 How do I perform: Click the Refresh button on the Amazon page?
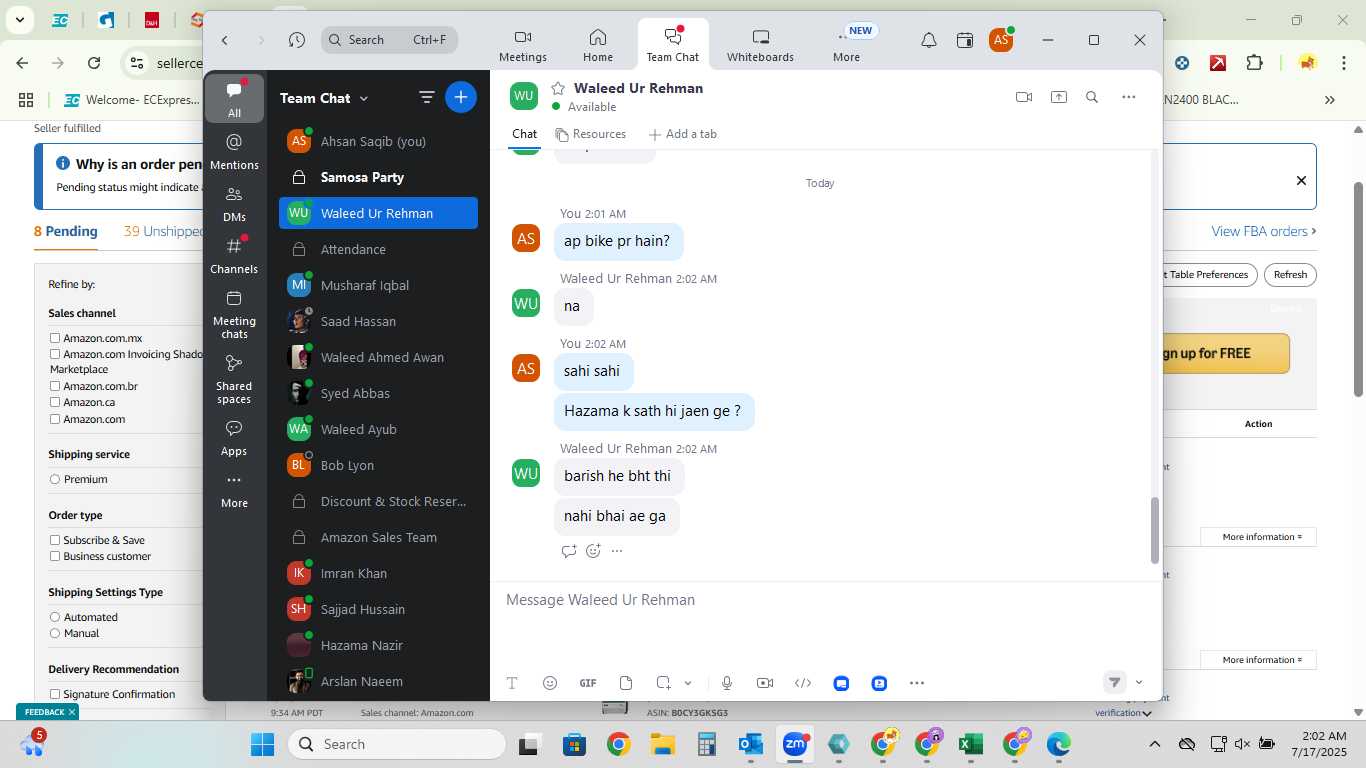(1290, 274)
